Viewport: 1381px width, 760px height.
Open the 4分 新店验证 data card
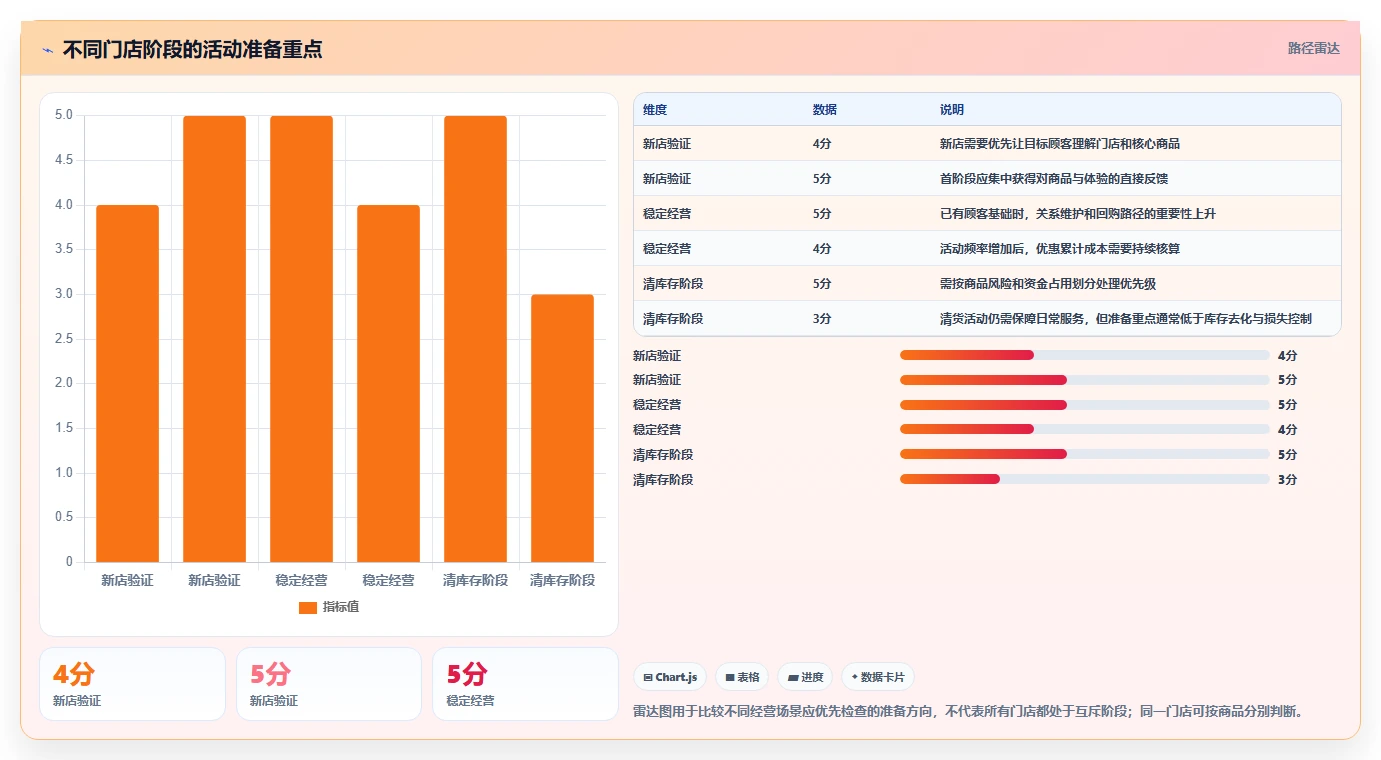click(x=132, y=684)
